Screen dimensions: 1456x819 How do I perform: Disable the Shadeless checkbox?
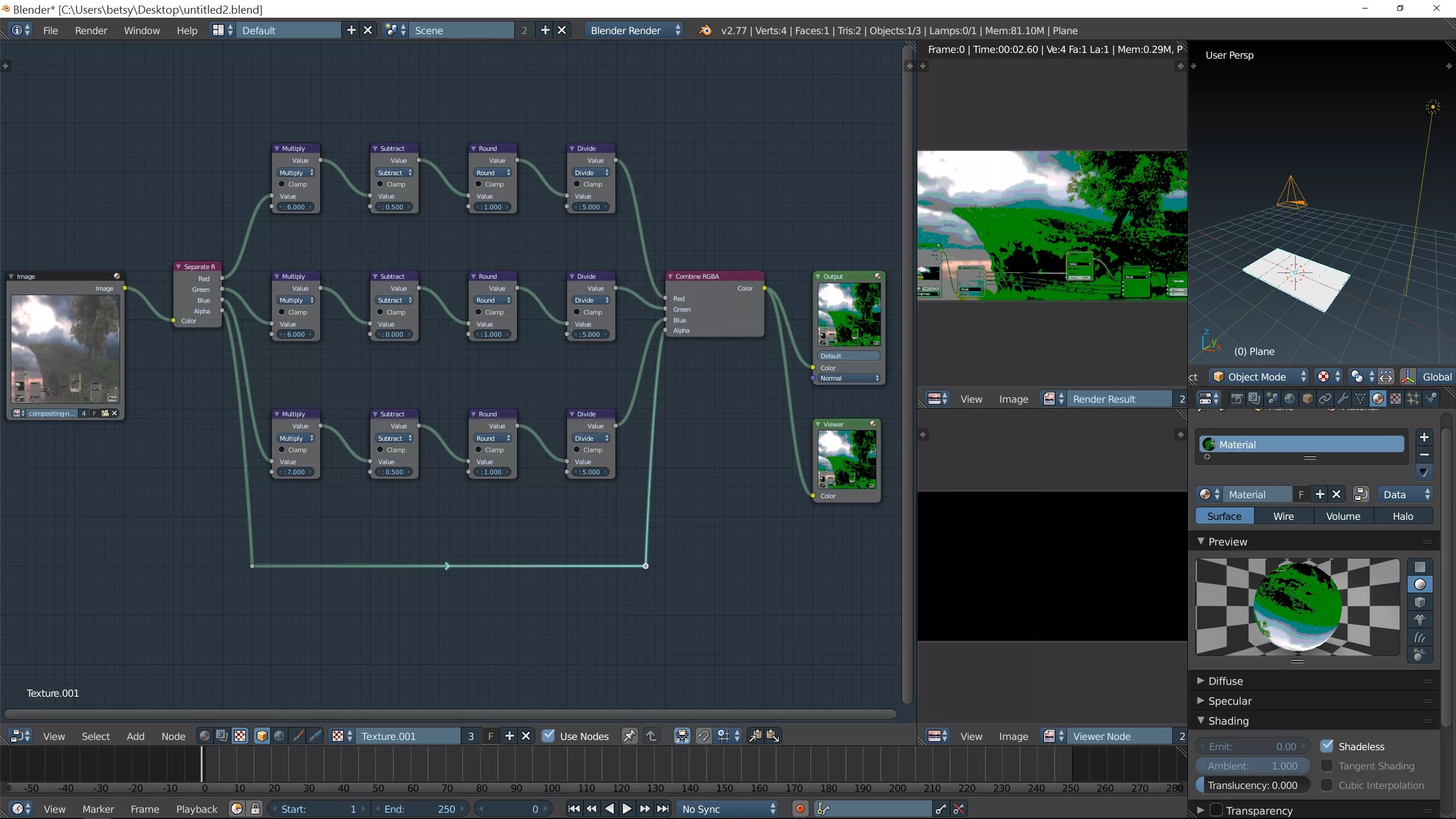1327,746
